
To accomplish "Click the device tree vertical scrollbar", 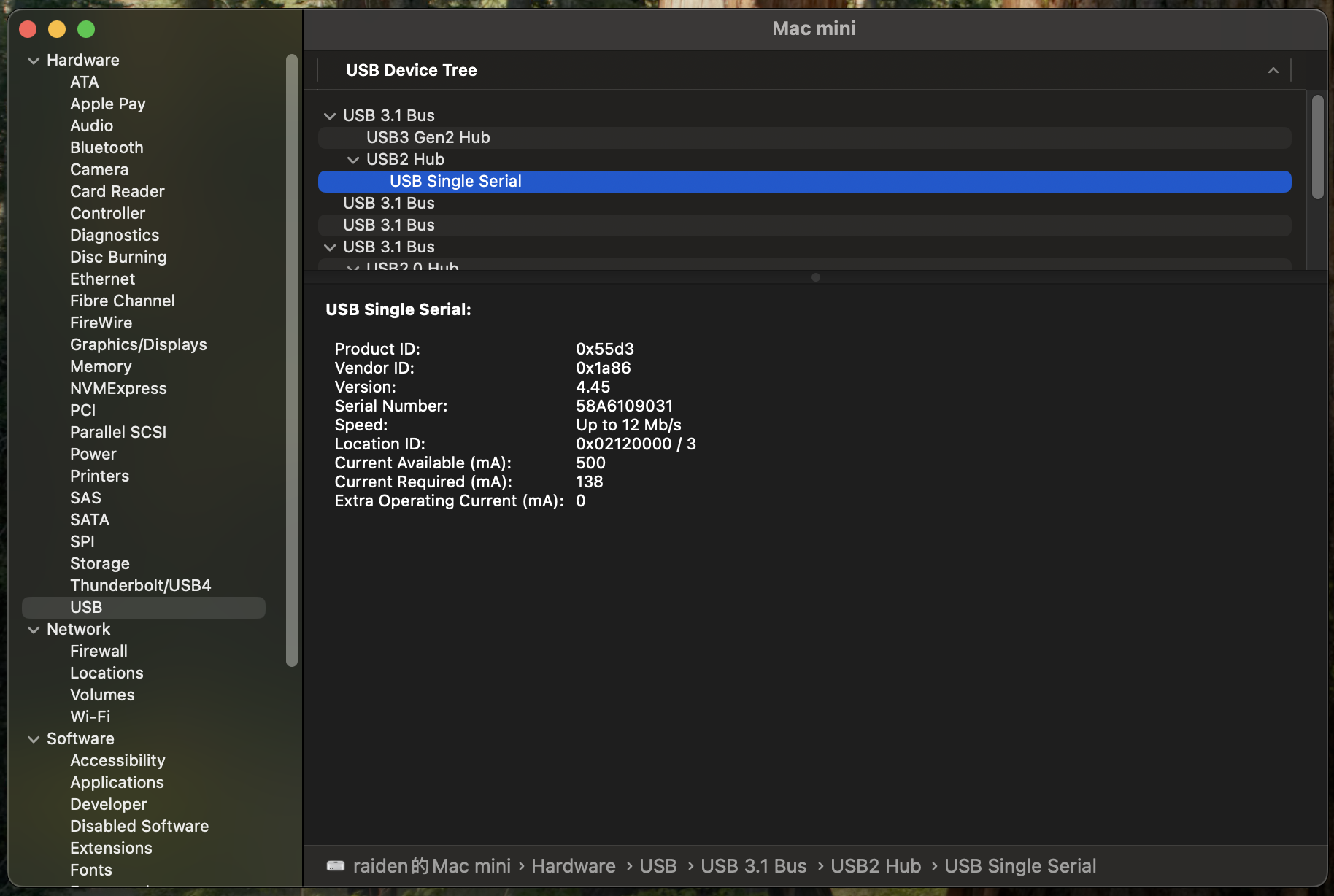I will tap(1317, 147).
